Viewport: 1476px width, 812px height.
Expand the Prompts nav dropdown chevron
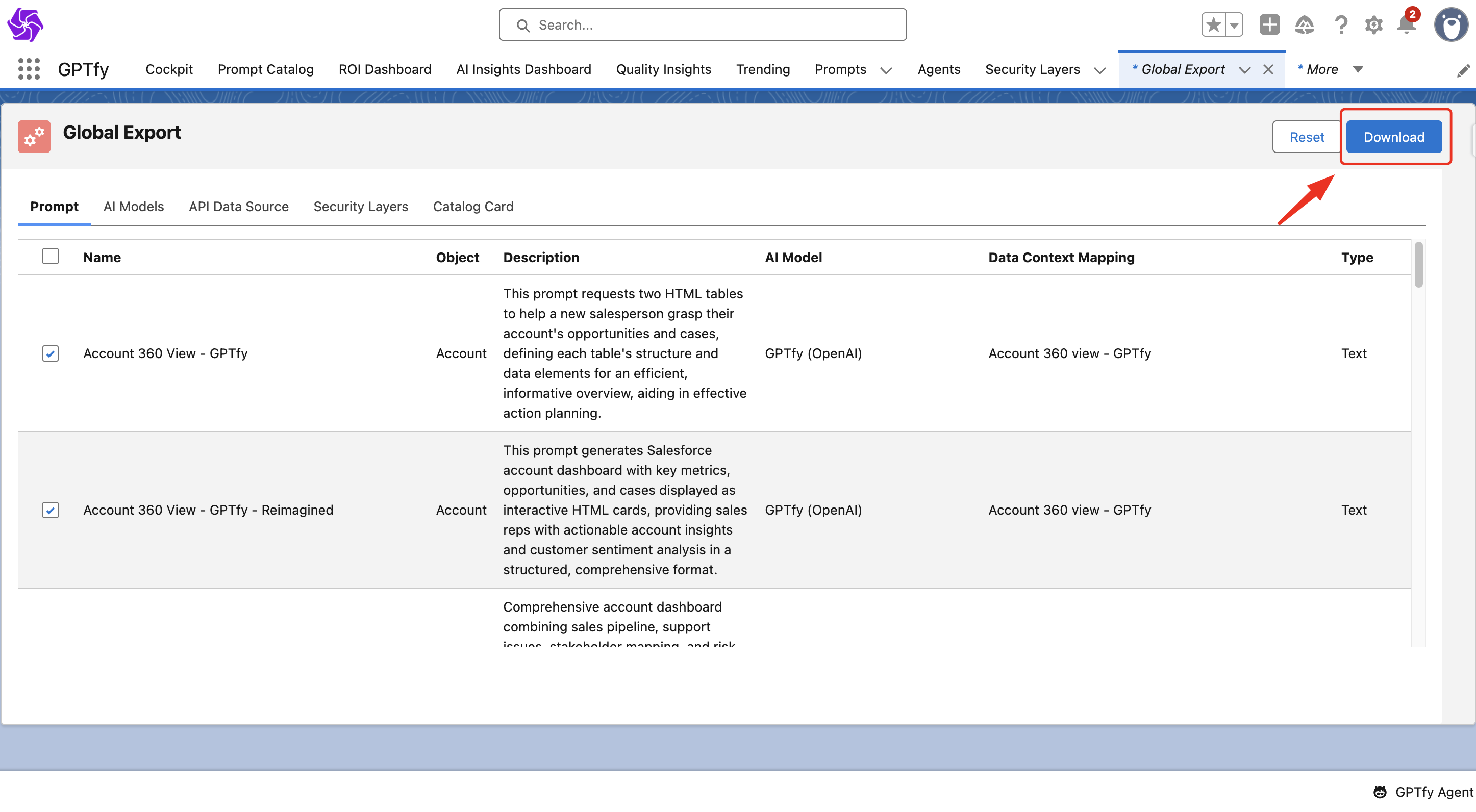(886, 70)
